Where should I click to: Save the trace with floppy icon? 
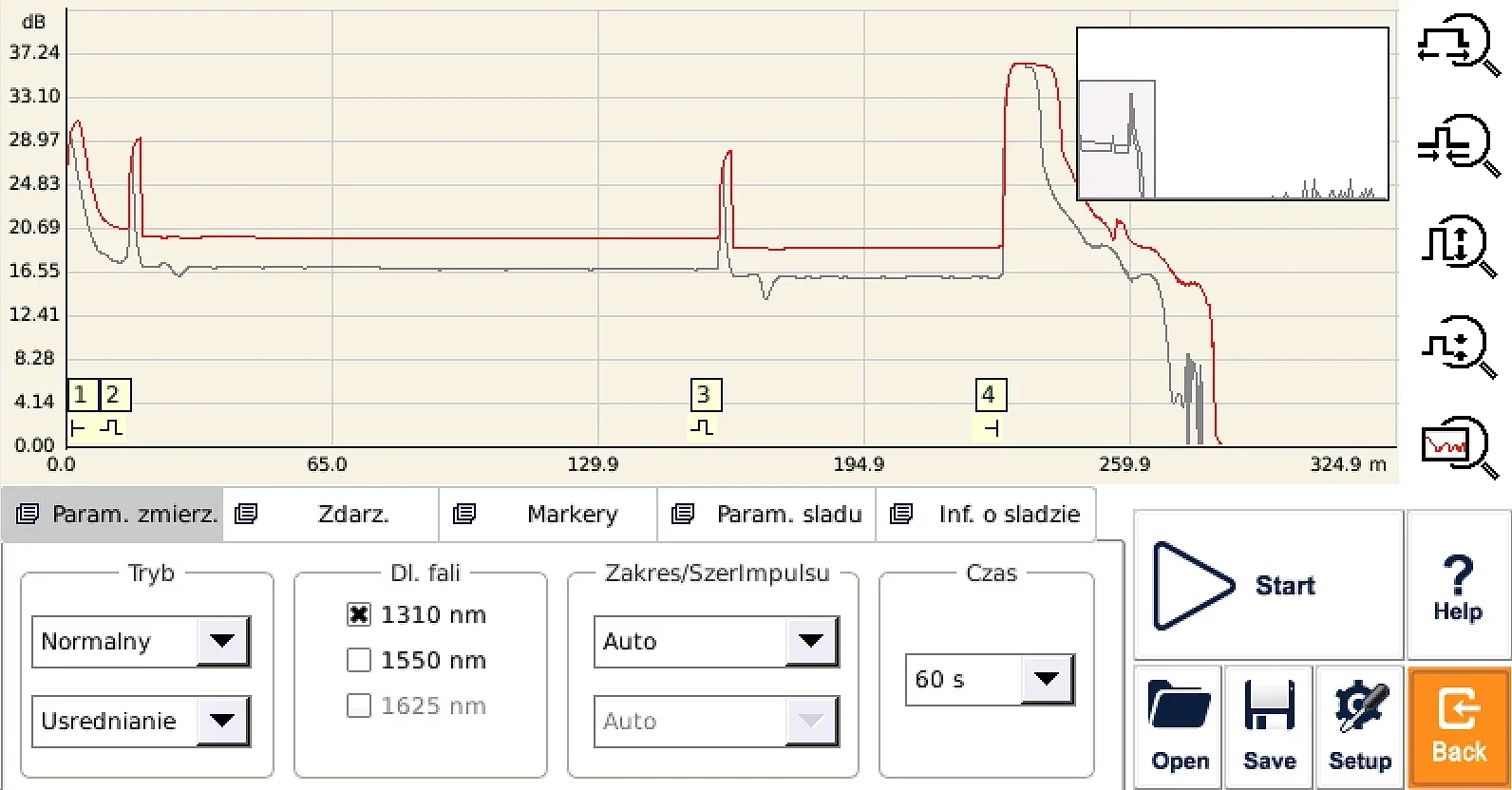click(1269, 727)
